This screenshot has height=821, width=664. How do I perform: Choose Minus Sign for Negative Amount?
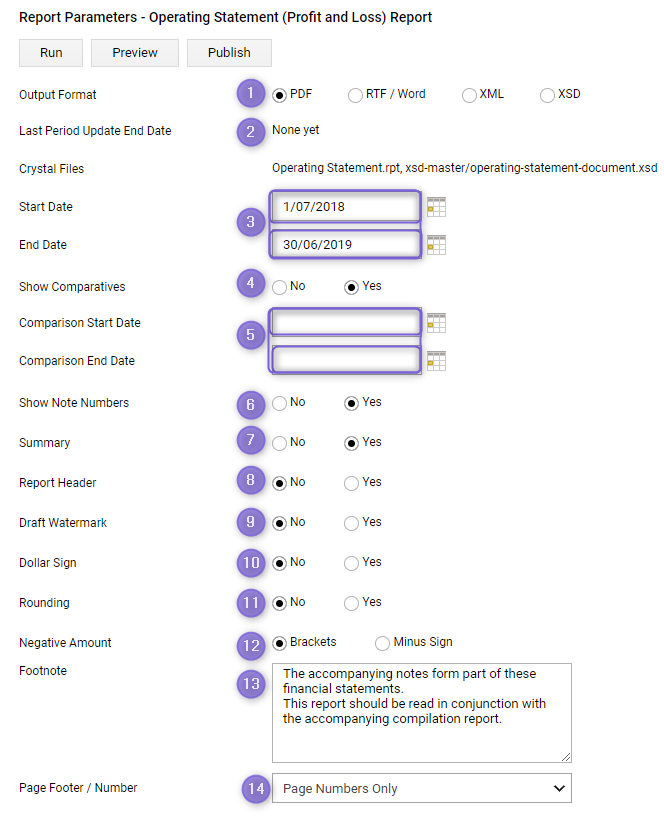click(x=382, y=643)
